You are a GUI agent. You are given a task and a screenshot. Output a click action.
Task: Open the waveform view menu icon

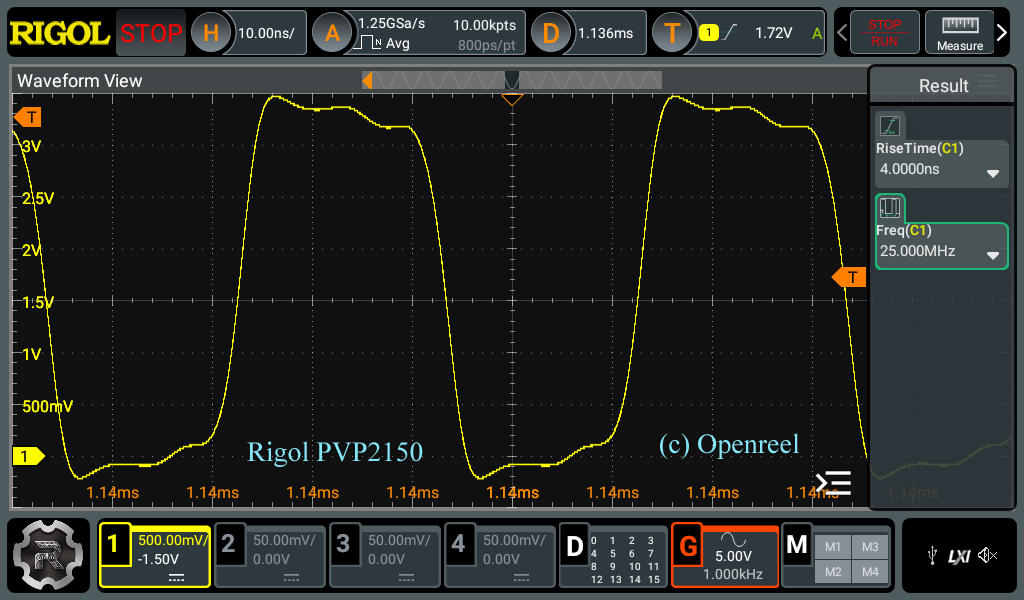833,483
